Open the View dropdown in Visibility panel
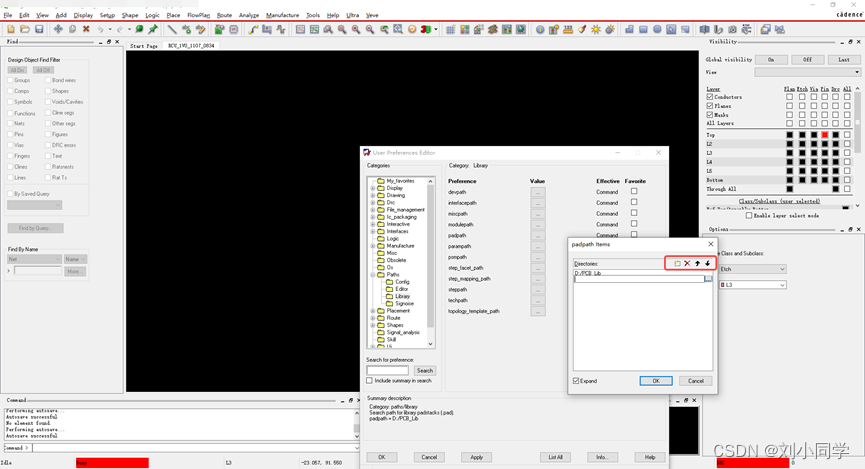This screenshot has width=865, height=469. click(x=806, y=72)
